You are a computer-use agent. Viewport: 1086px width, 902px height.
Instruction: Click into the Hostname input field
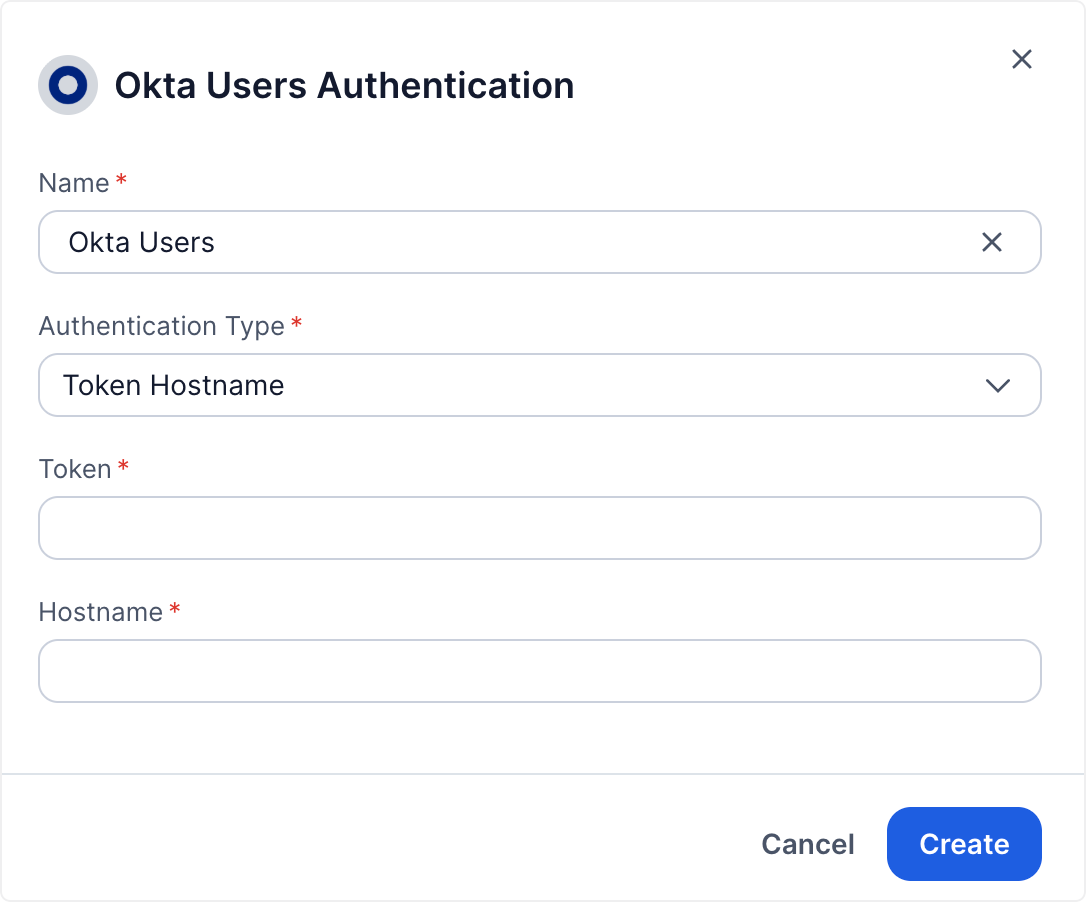540,671
